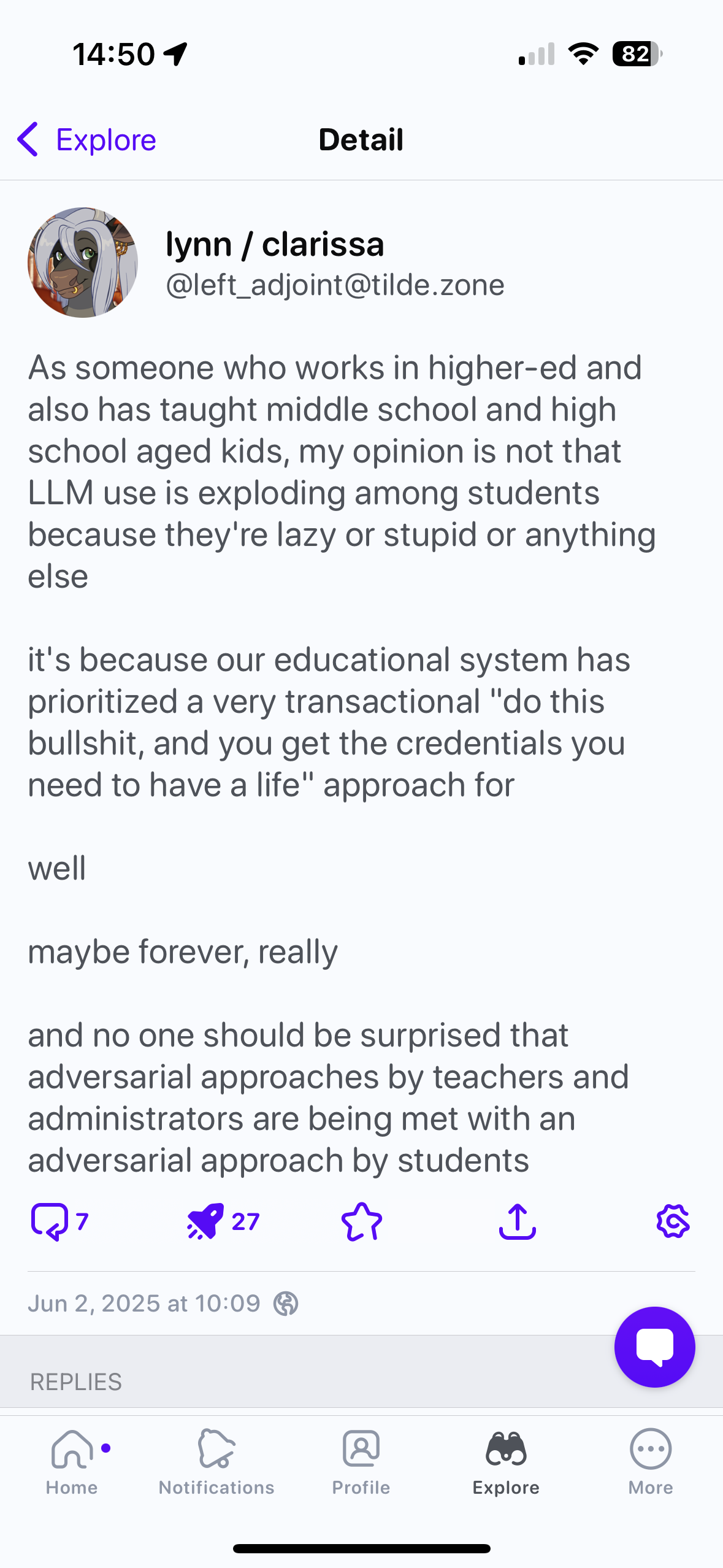Open the Profile tab
The image size is (723, 1568).
(361, 1462)
